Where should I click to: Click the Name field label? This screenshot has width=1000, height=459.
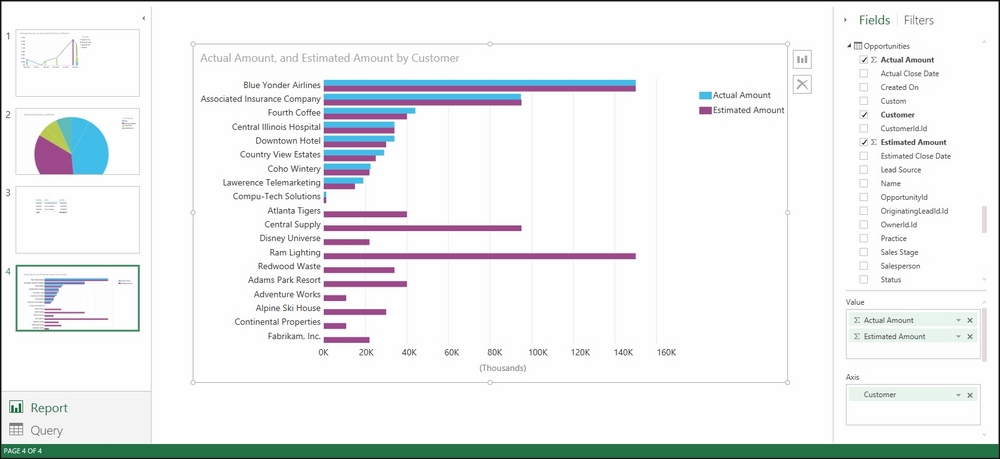[x=890, y=184]
